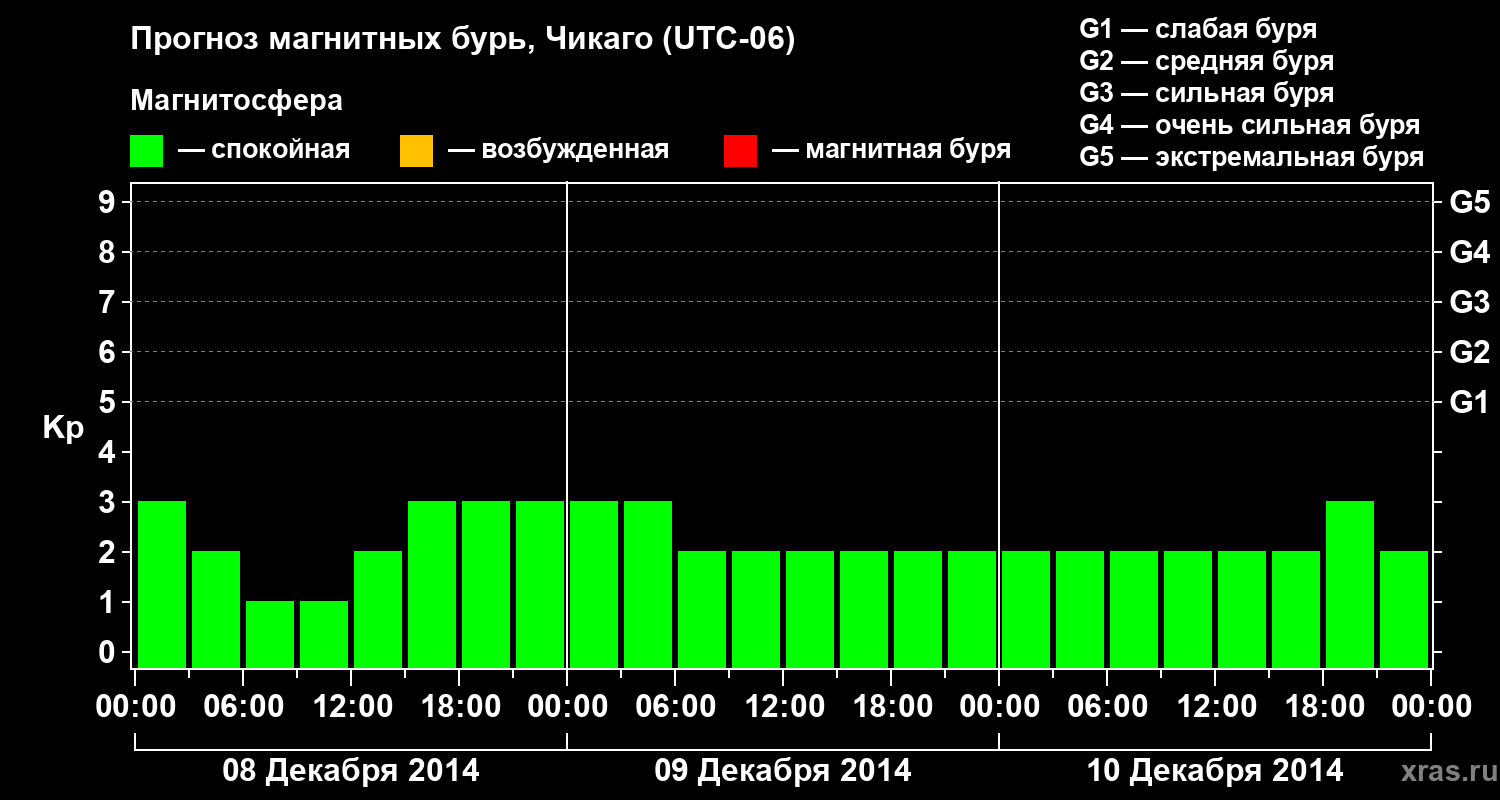Click the '— спокойная' legend label
Image resolution: width=1500 pixels, height=800 pixels.
[x=264, y=151]
